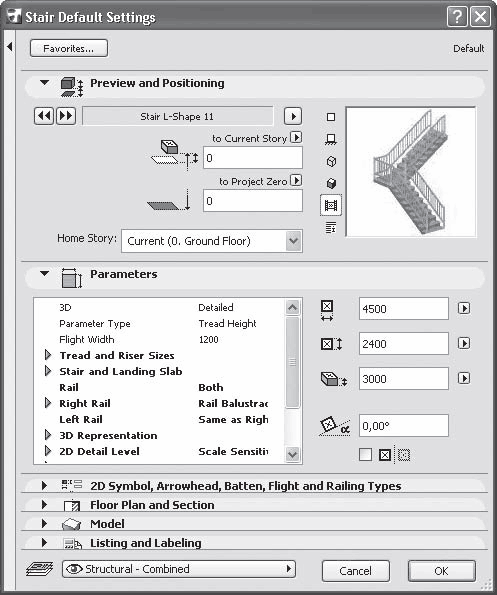The image size is (497, 595).
Task: Open the Home Story dropdown
Action: pyautogui.click(x=212, y=241)
